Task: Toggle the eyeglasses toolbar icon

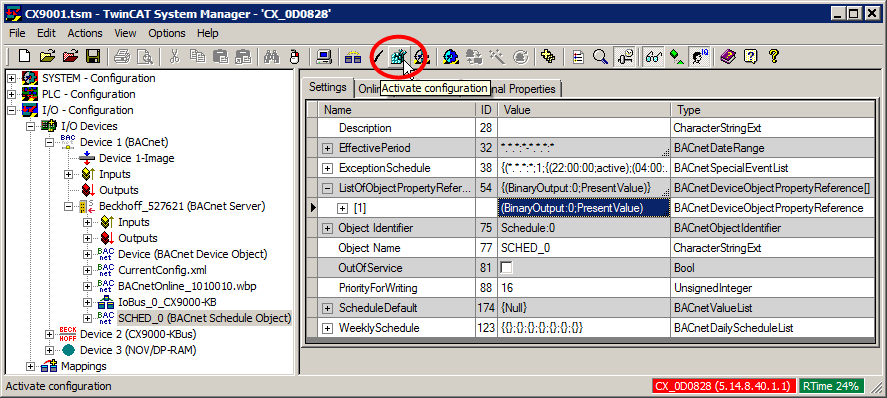Action: point(654,56)
